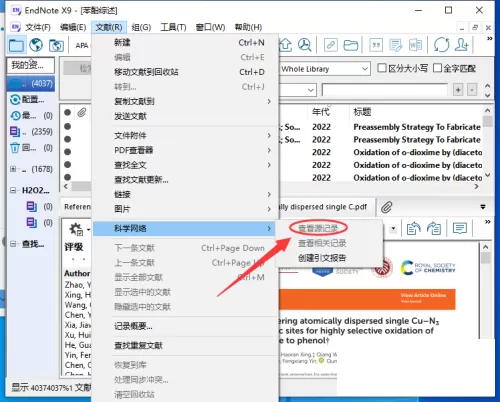Collapse the H2O2 group set
The height and width of the screenshot is (402, 500).
[x=13, y=190]
